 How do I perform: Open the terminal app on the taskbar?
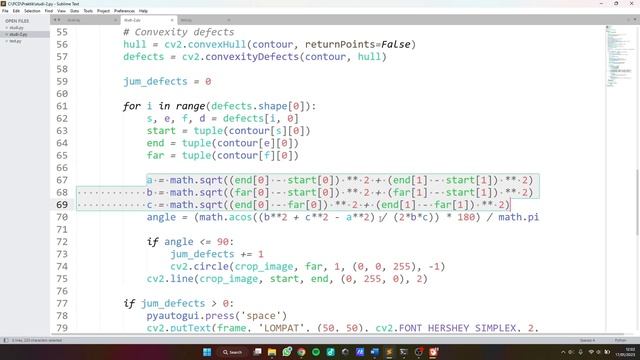coord(404,352)
